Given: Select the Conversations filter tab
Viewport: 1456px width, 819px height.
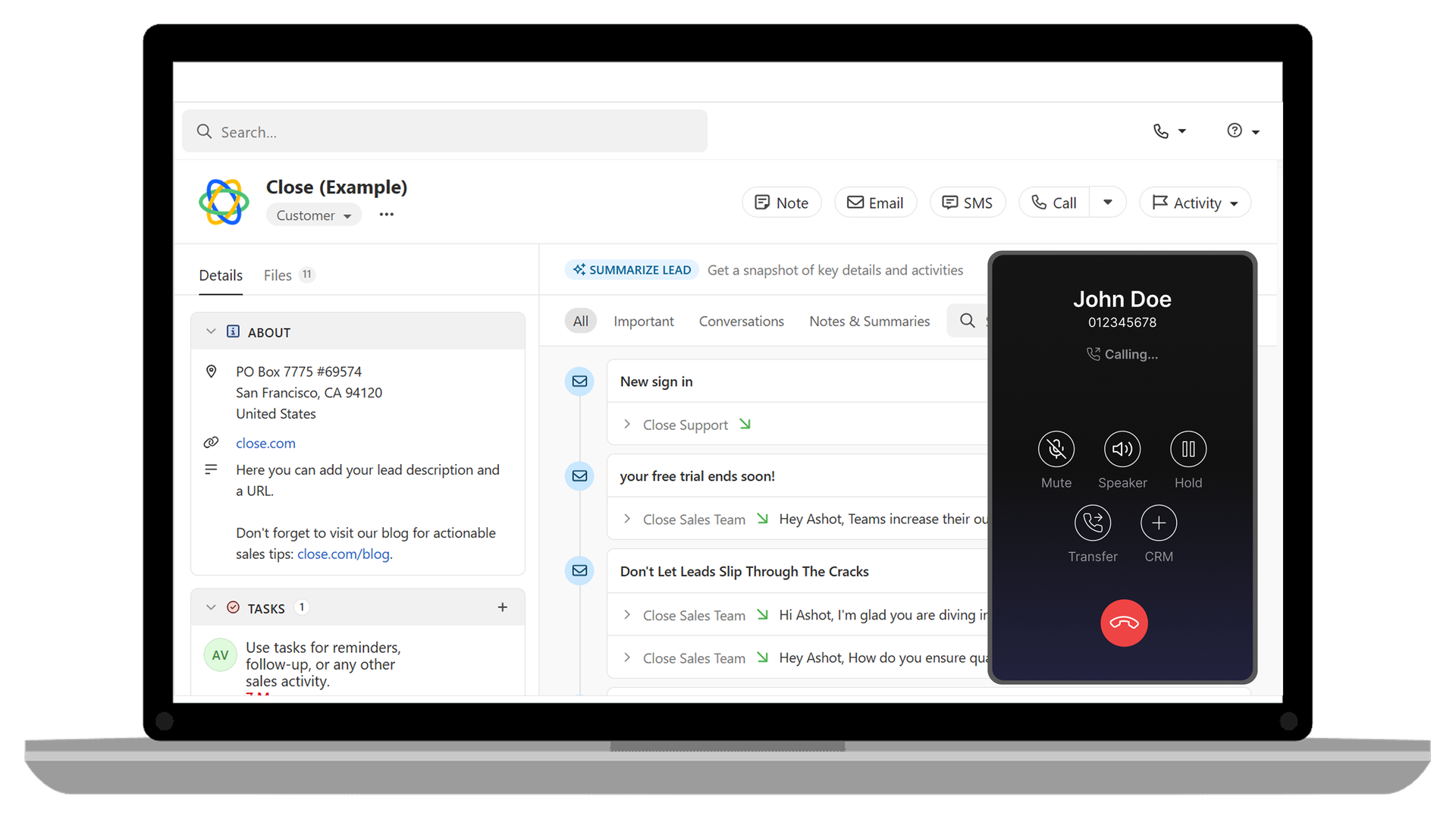Looking at the screenshot, I should (741, 322).
